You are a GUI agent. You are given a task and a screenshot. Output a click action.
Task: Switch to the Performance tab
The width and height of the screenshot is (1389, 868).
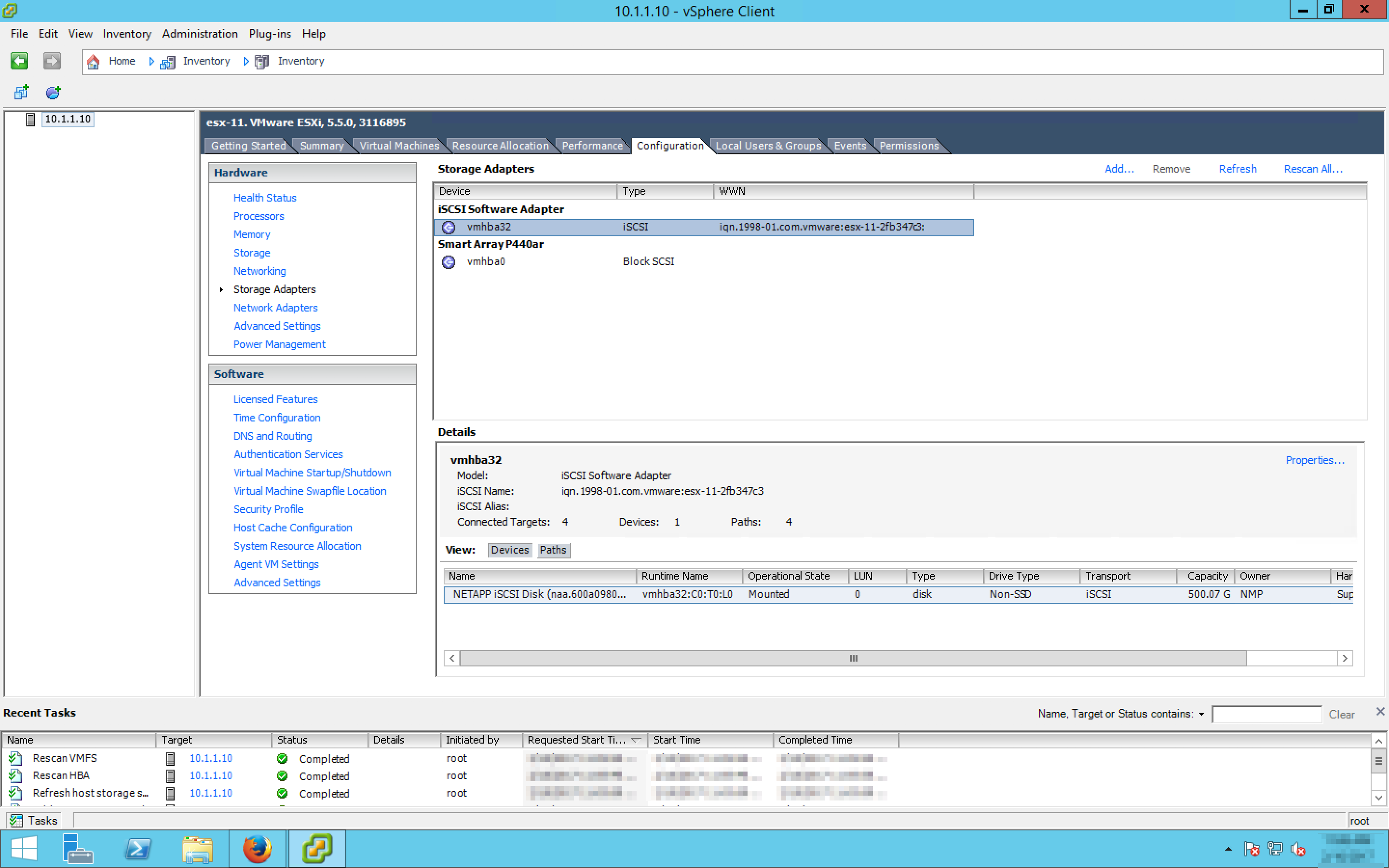coord(592,146)
